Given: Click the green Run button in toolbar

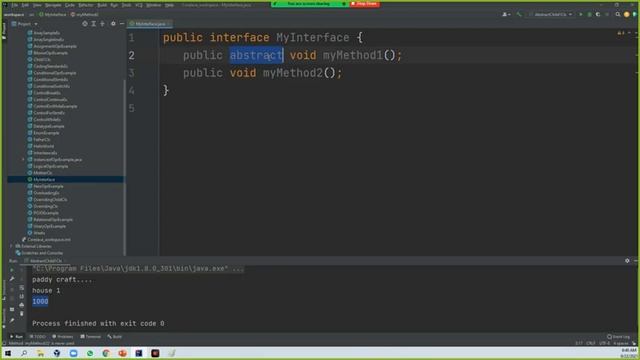Looking at the screenshot, I should [581, 14].
